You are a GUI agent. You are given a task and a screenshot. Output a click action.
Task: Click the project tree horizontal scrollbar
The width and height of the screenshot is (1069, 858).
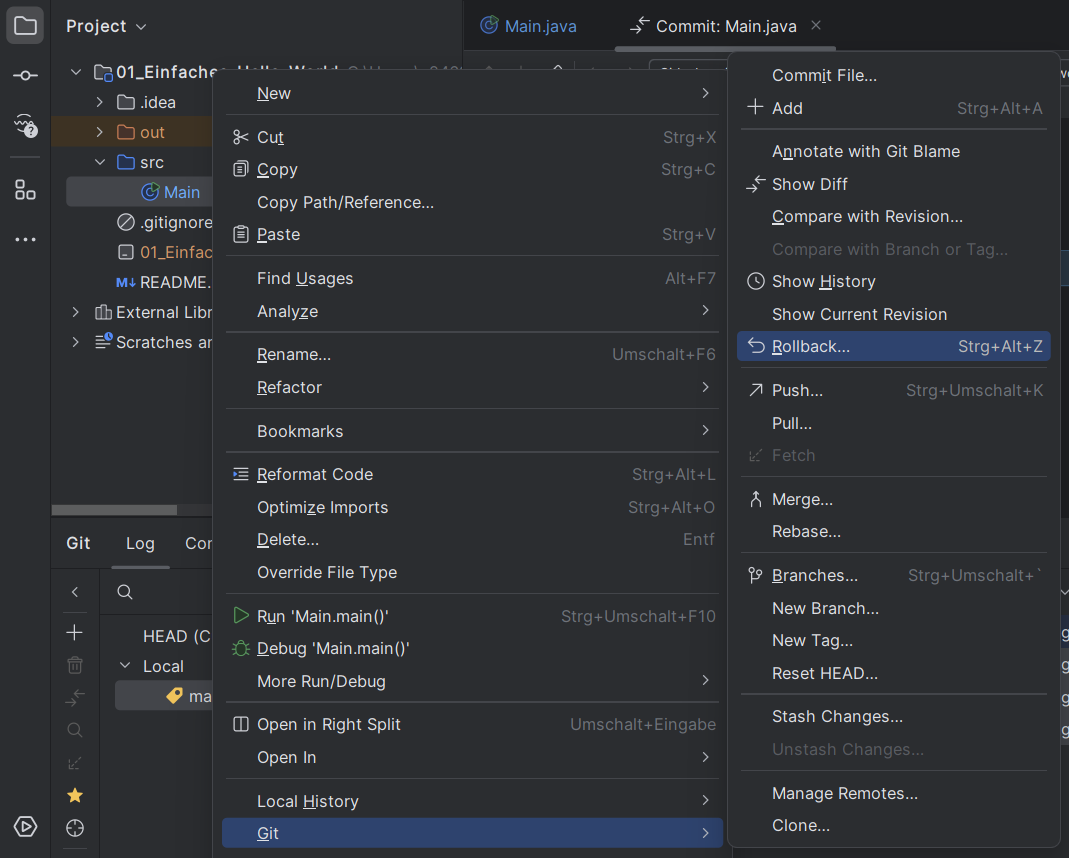click(x=114, y=510)
